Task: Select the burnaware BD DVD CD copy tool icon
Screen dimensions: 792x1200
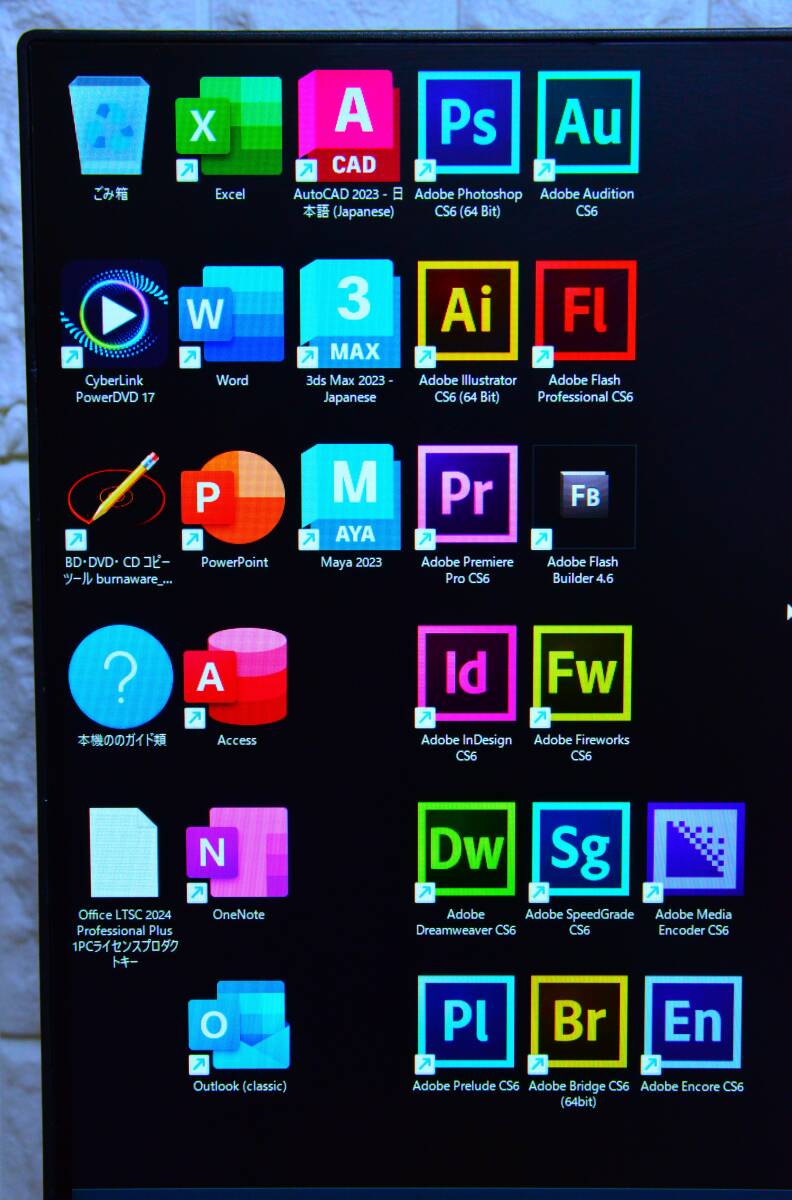Action: coord(113,499)
